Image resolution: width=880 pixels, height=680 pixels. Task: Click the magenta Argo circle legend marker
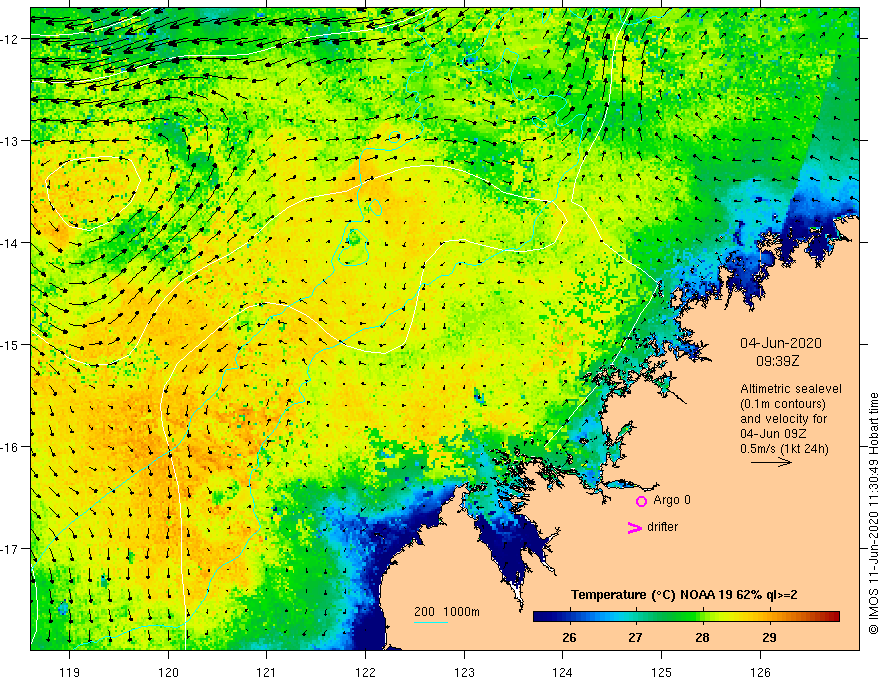point(641,501)
